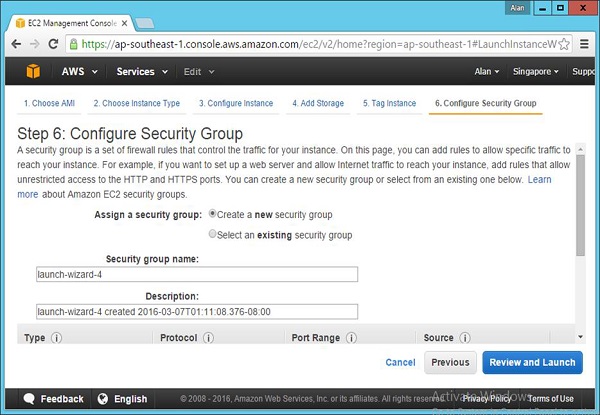Select Create a new security group
The height and width of the screenshot is (415, 600).
click(x=213, y=214)
